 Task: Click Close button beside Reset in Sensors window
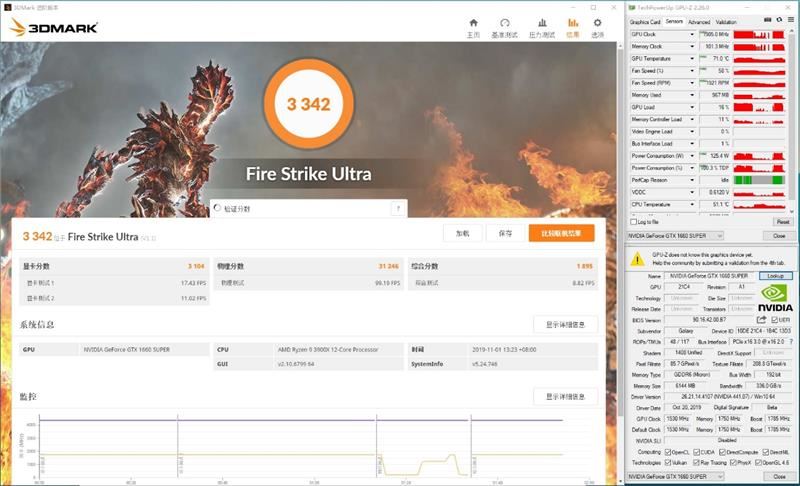[x=779, y=236]
